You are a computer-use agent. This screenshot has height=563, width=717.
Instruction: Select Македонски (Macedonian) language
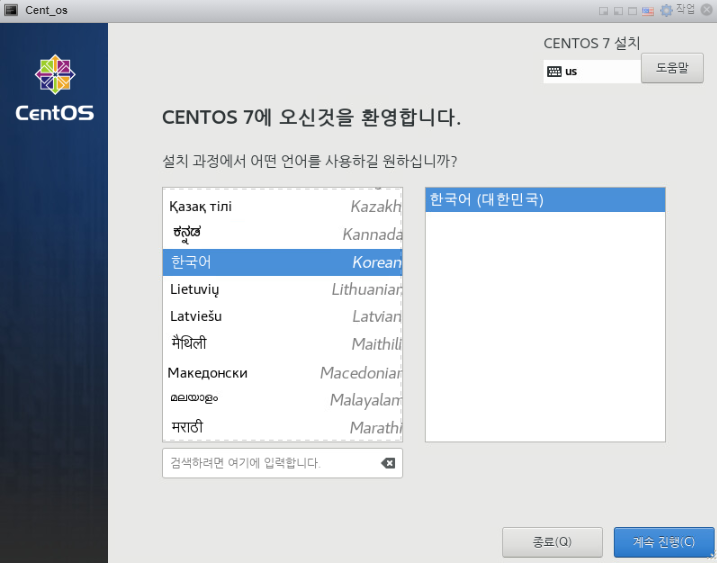point(283,373)
